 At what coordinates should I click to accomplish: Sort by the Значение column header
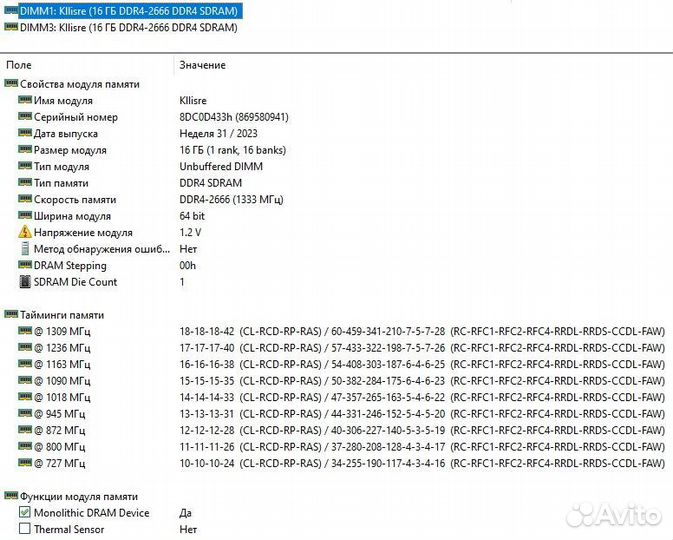202,65
